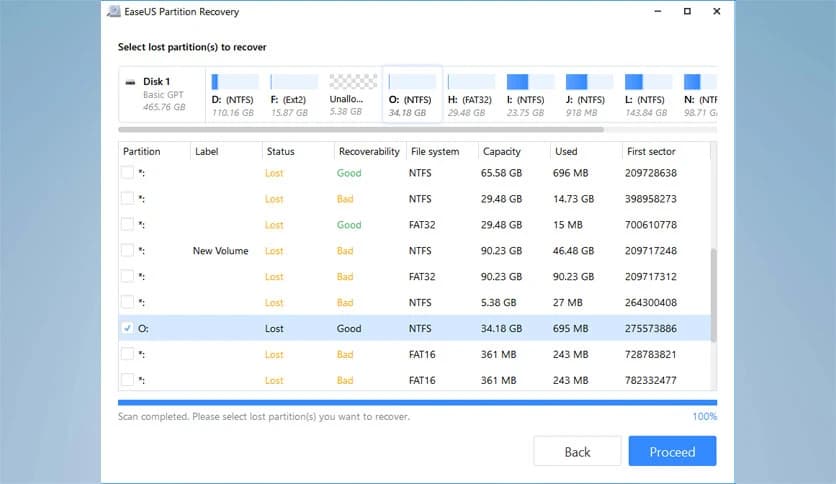This screenshot has width=836, height=484.
Task: Select the J: (NTFS) 918 MB block
Action: [589, 95]
